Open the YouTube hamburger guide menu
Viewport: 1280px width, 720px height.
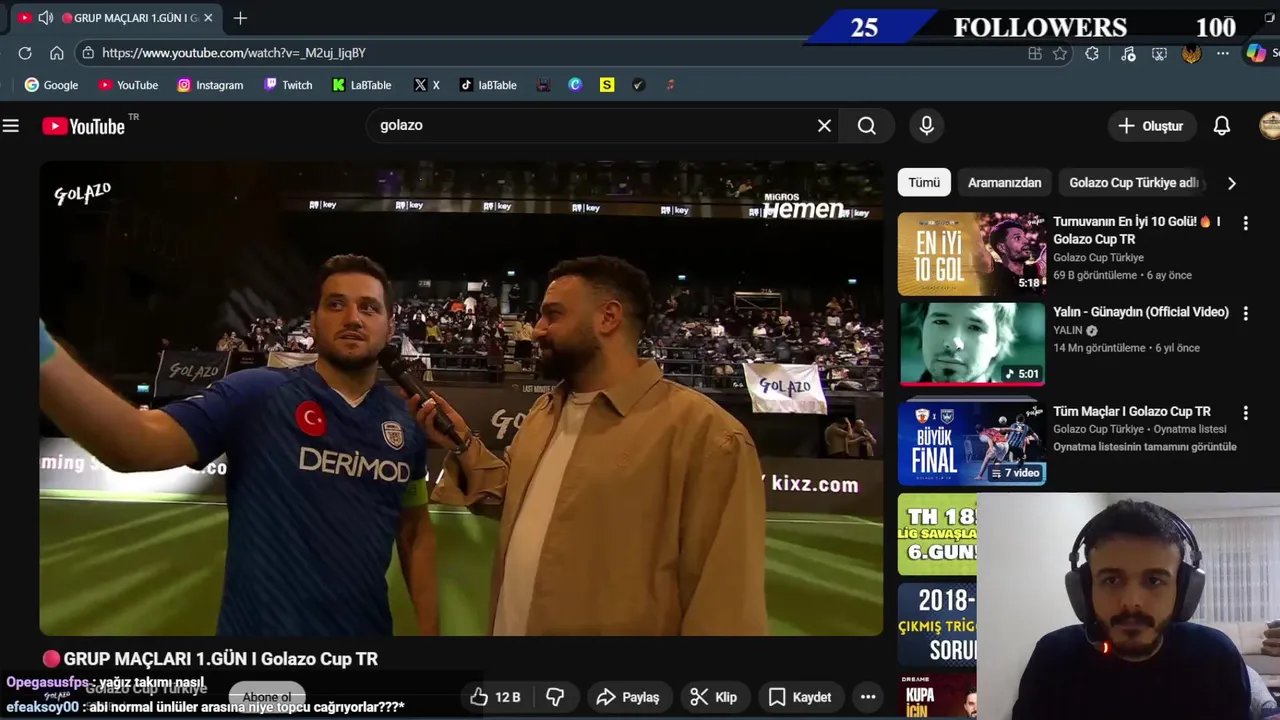click(11, 126)
